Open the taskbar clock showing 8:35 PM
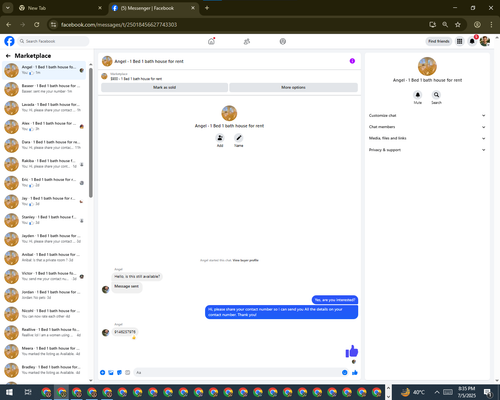Image resolution: width=500 pixels, height=400 pixels. click(466, 392)
